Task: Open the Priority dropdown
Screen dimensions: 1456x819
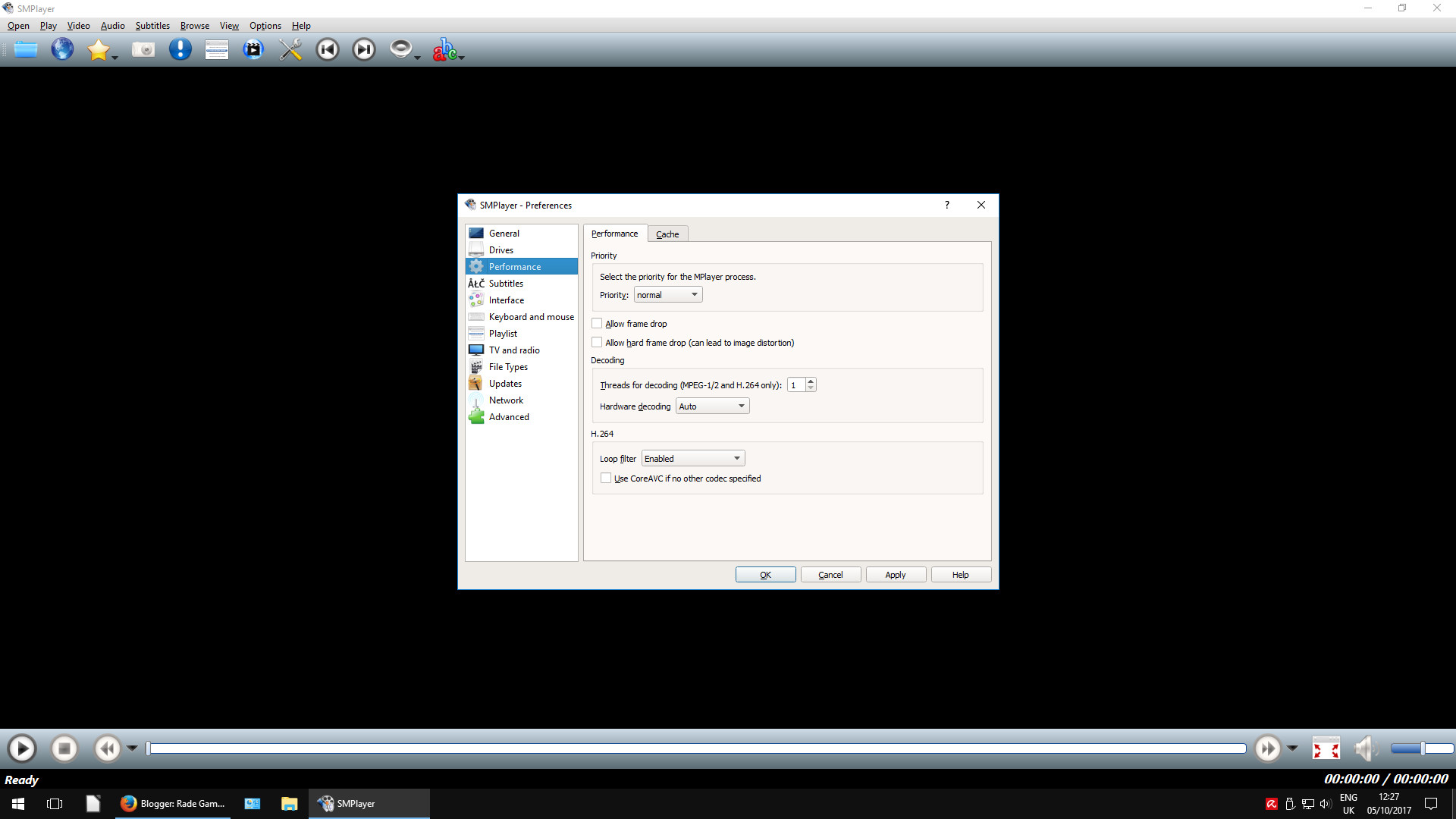Action: [667, 295]
